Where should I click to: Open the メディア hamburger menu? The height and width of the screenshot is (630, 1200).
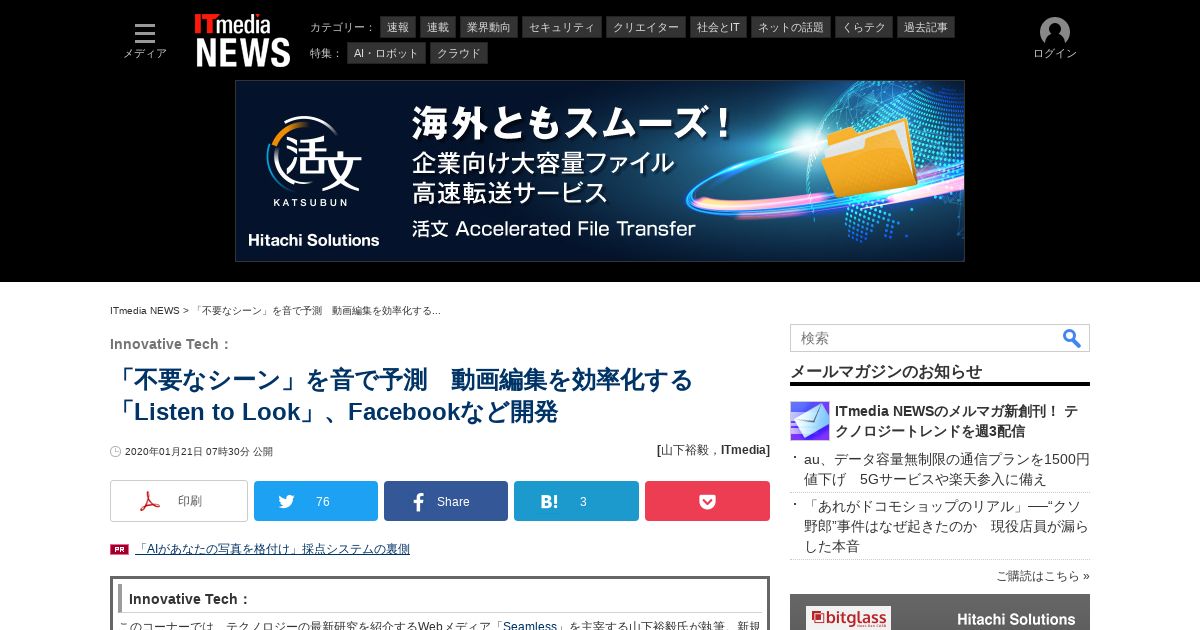point(145,40)
